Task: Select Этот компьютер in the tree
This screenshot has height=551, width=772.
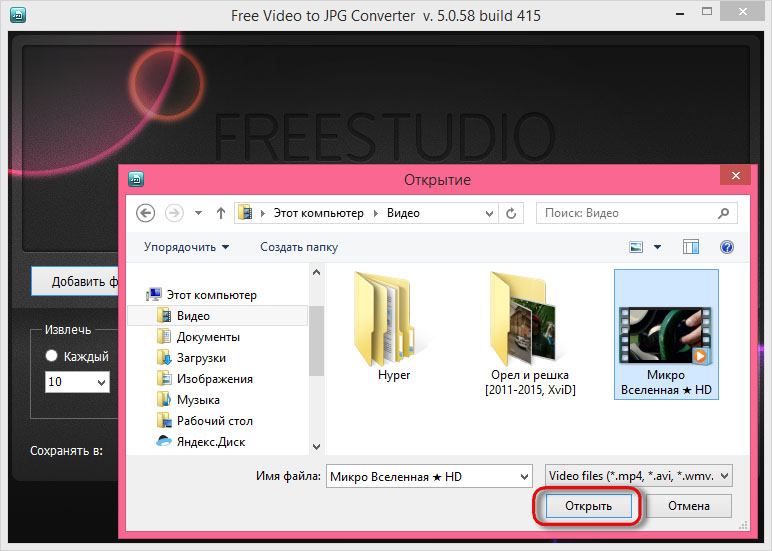Action: click(211, 294)
